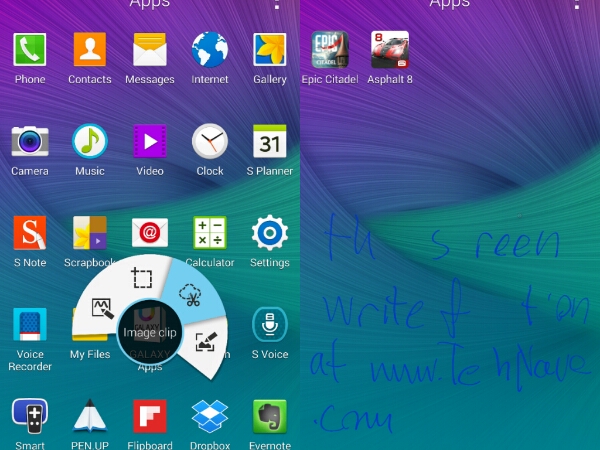Open the S Voice app
600x450 pixels.
[x=269, y=324]
